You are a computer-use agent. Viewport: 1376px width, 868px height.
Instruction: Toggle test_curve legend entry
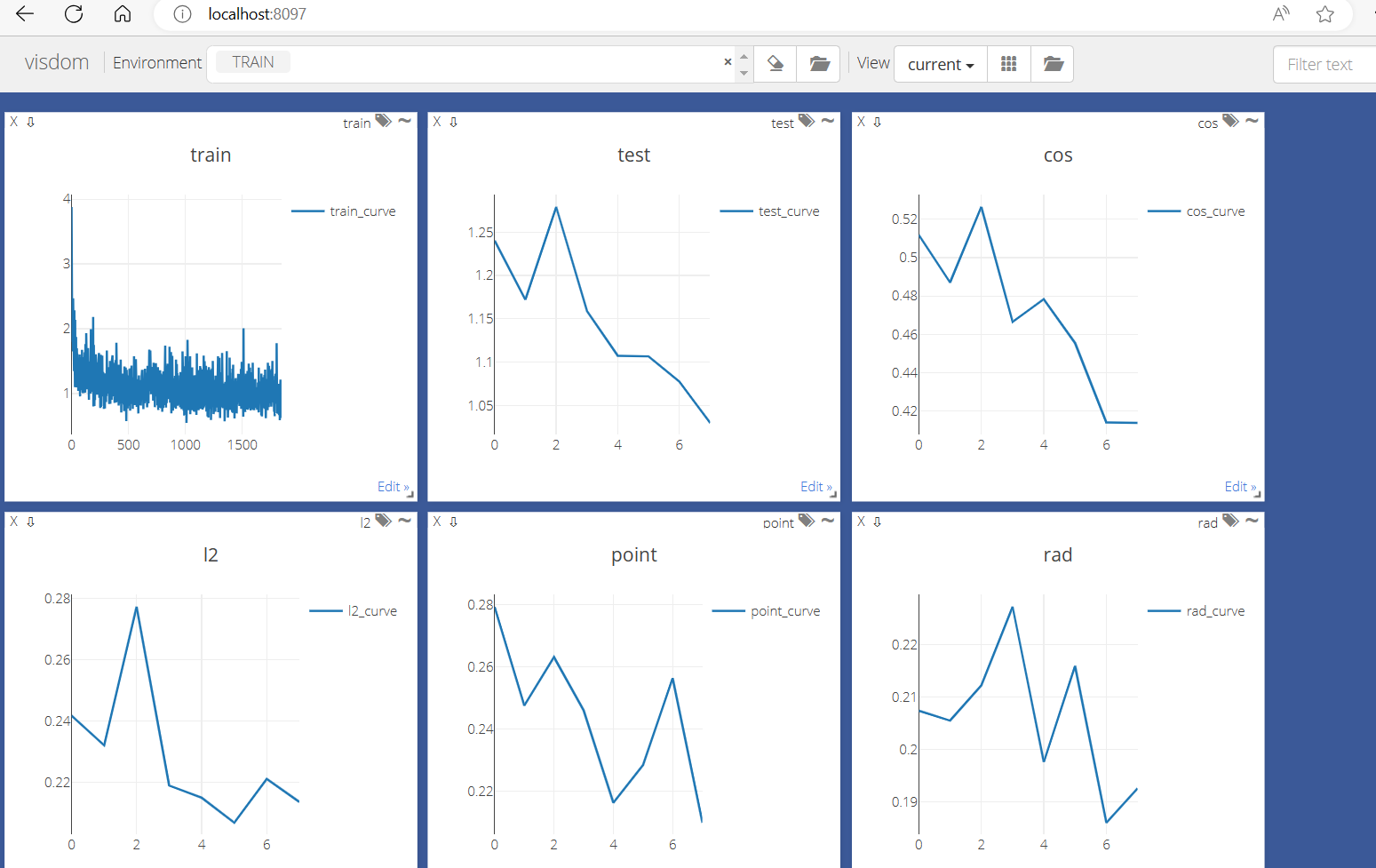tap(769, 211)
